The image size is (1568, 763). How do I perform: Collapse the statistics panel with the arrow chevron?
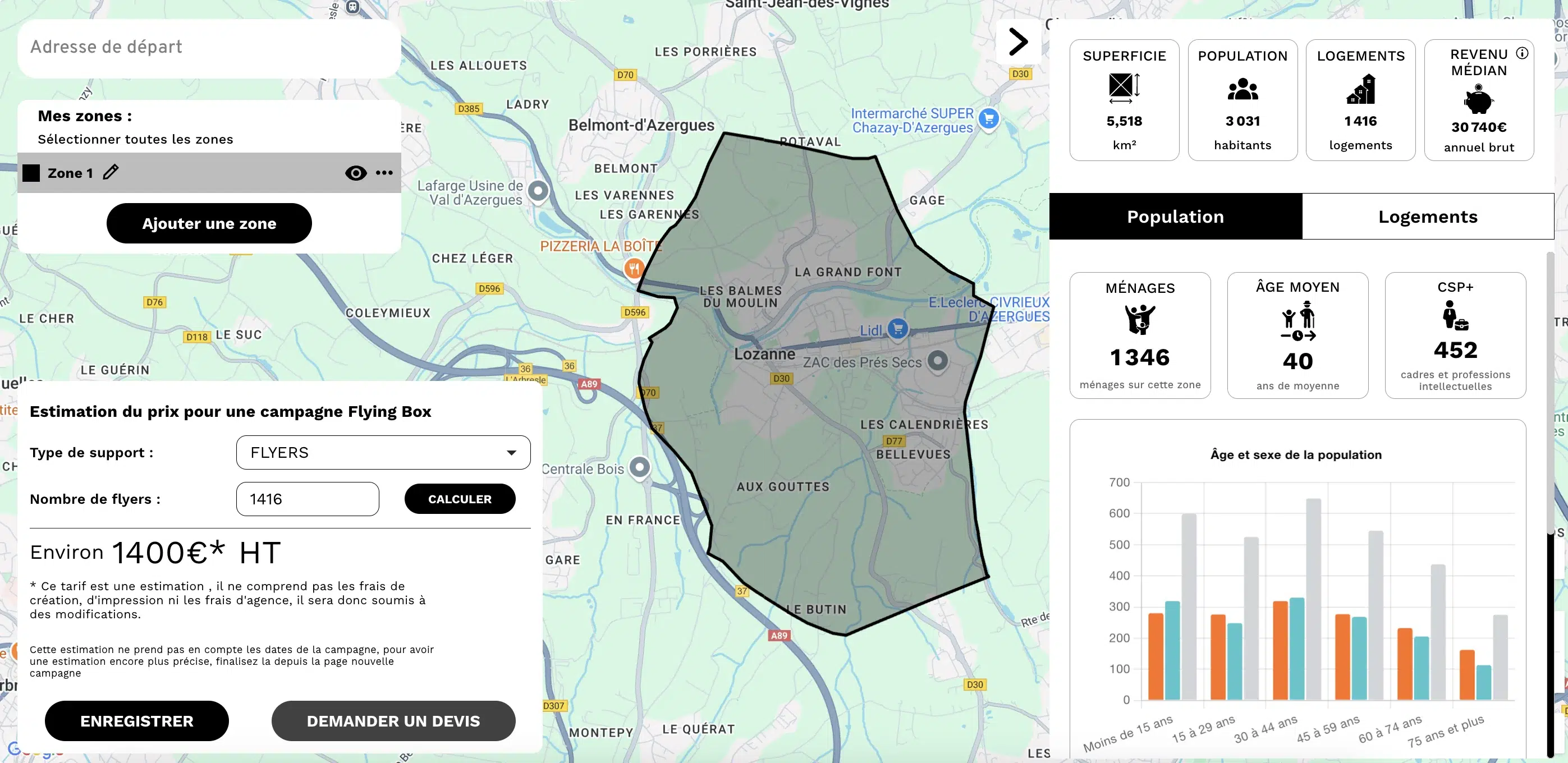coord(1017,41)
